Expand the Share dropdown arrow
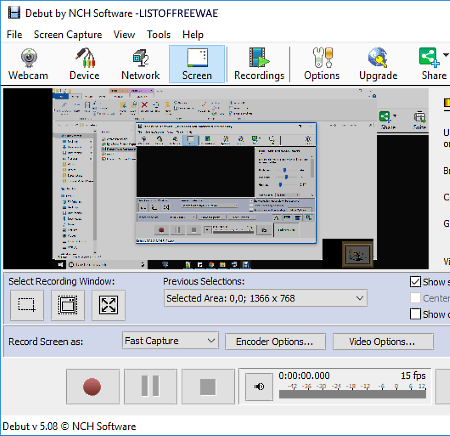The height and width of the screenshot is (436, 450). (446, 55)
